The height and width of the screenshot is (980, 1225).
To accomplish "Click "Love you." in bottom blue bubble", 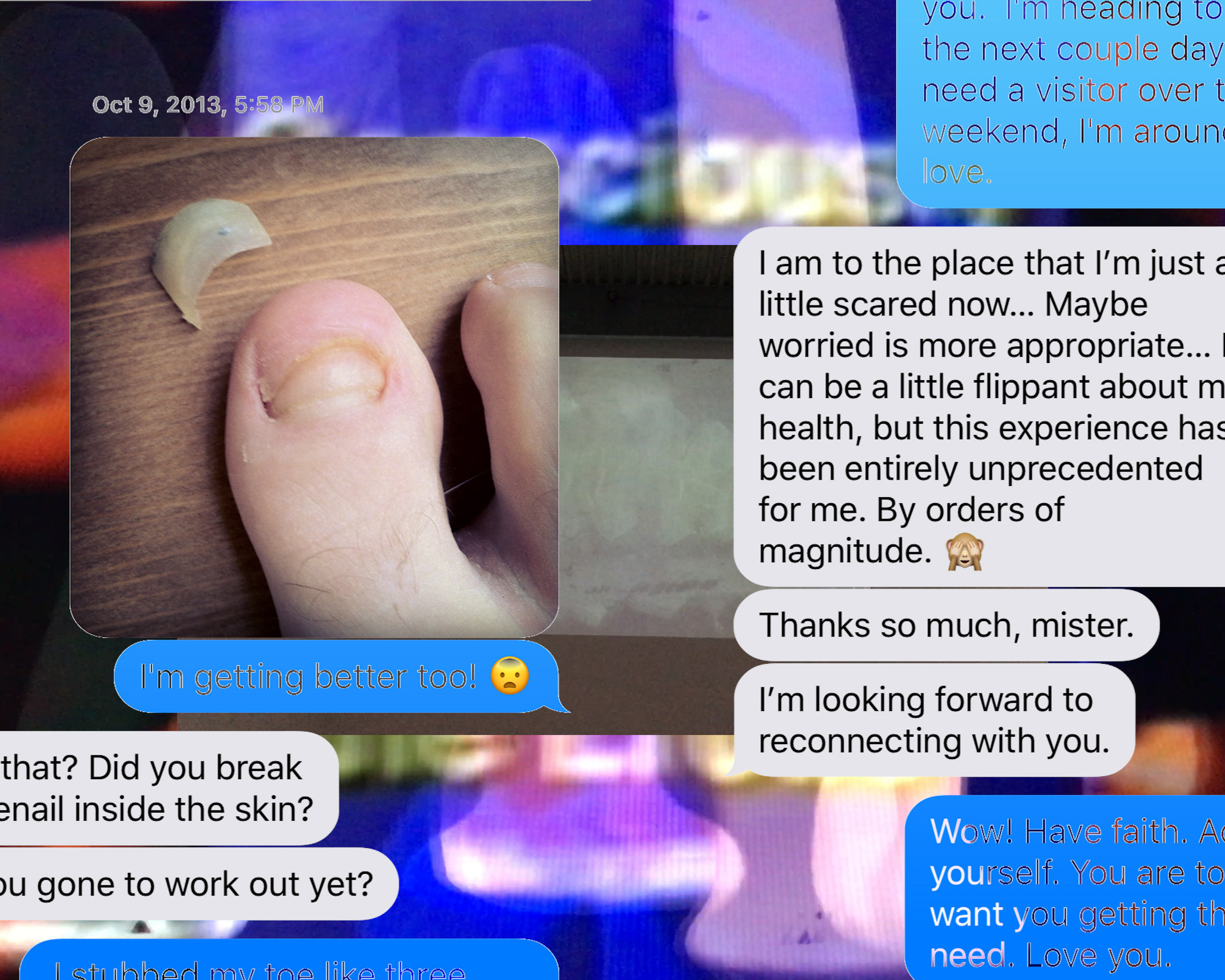I will 1099,955.
